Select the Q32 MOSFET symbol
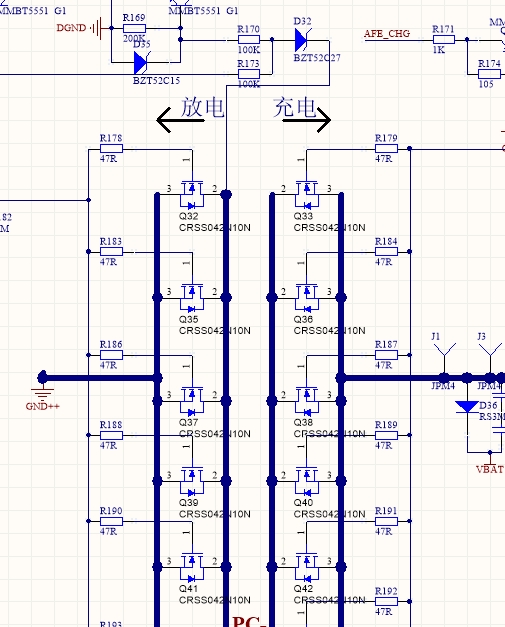Image resolution: width=505 pixels, height=627 pixels. click(192, 195)
